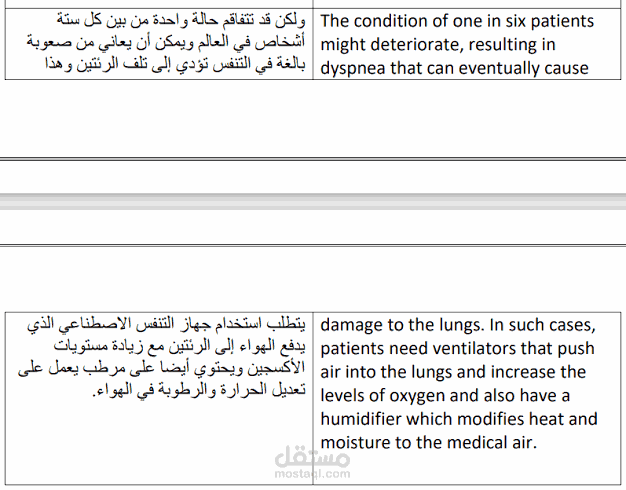Image resolution: width=626 pixels, height=490 pixels.
Task: Click Arabic line starting with 'يدفع الهواء إلى الرئتين'
Action: (x=180, y=346)
